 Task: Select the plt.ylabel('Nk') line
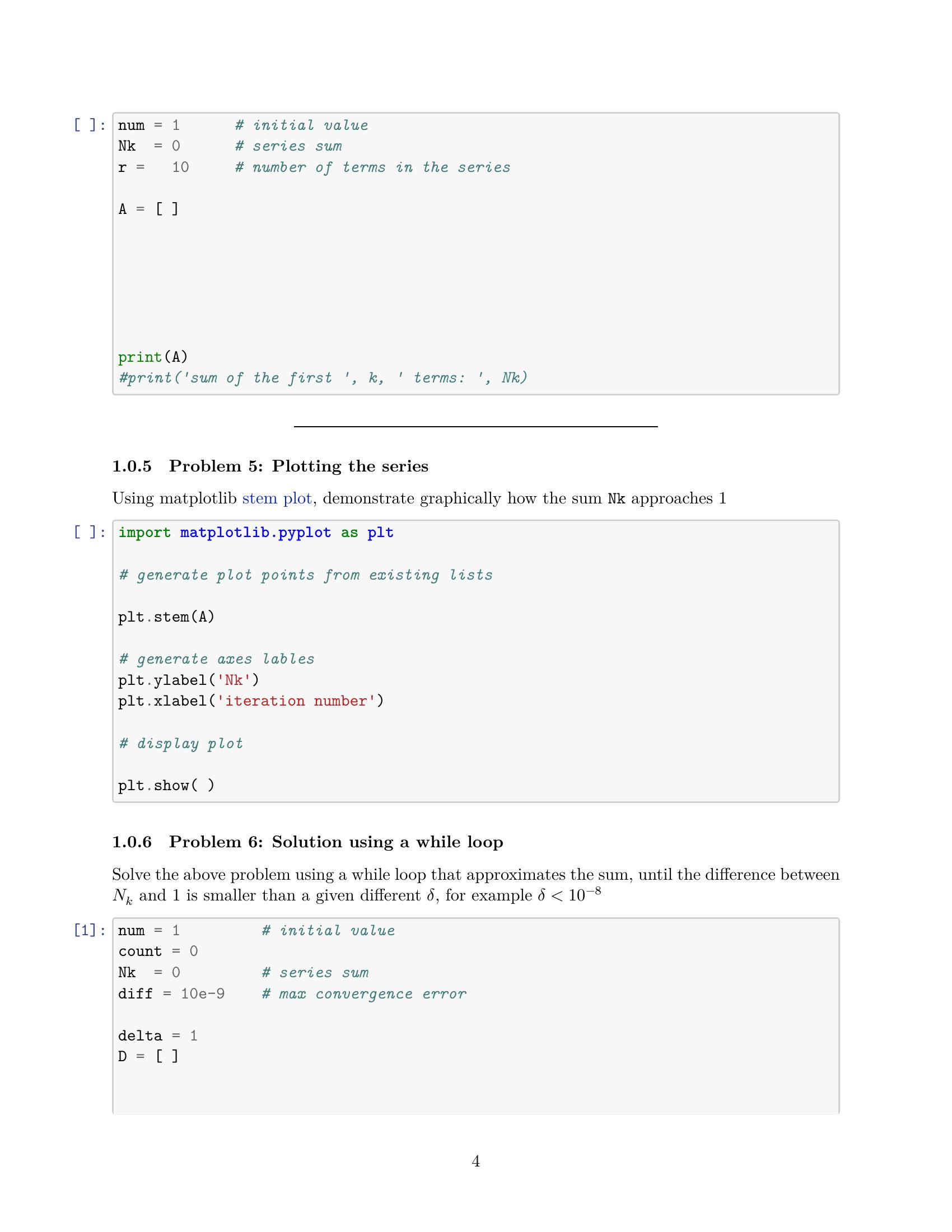[x=188, y=680]
